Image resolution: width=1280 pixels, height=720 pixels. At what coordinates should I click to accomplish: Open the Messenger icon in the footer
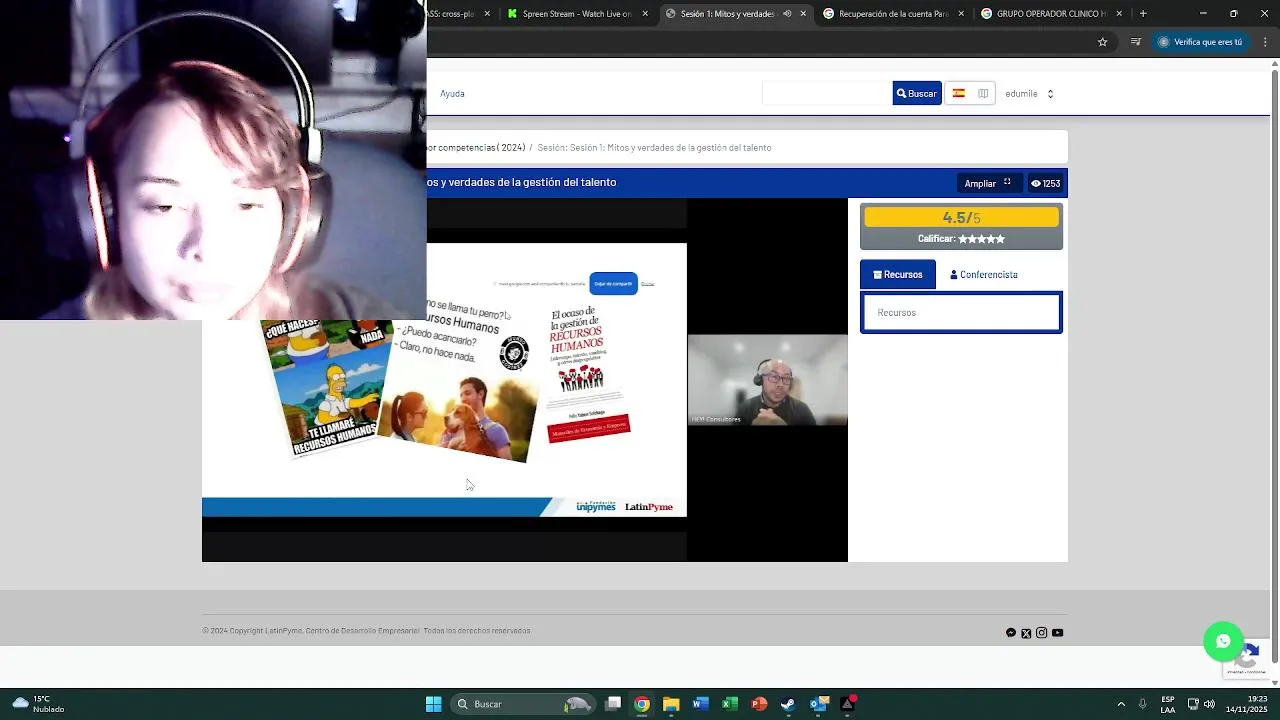coord(1011,633)
